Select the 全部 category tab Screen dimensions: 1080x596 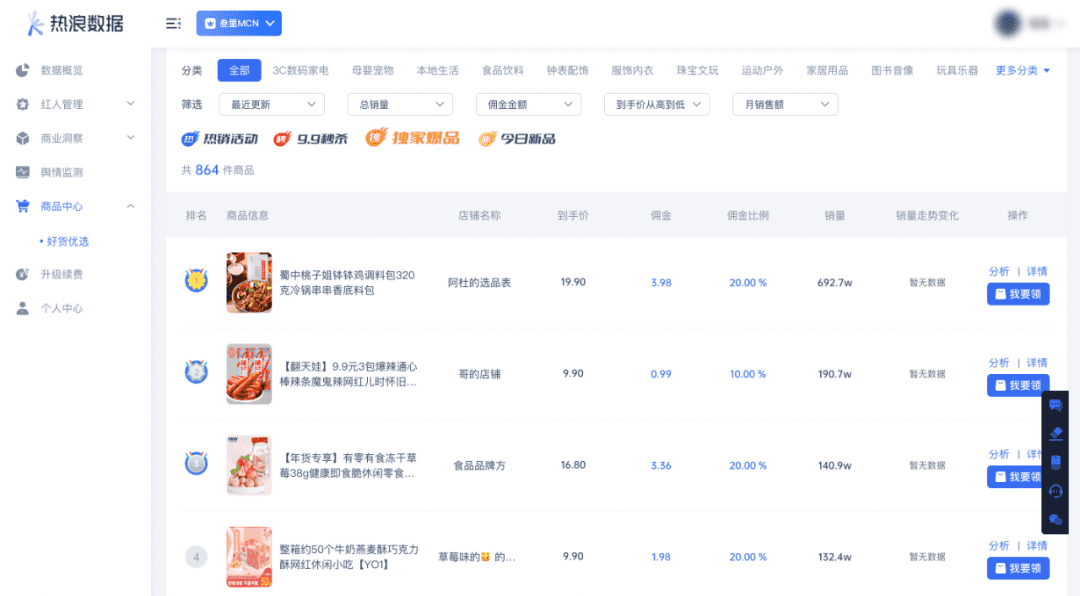[239, 70]
